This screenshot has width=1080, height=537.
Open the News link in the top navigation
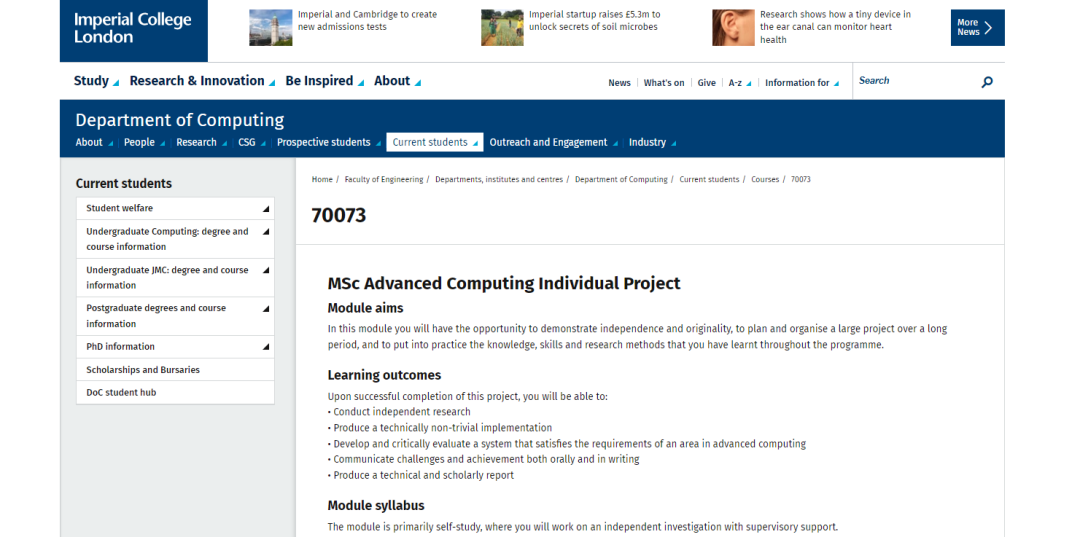[619, 83]
